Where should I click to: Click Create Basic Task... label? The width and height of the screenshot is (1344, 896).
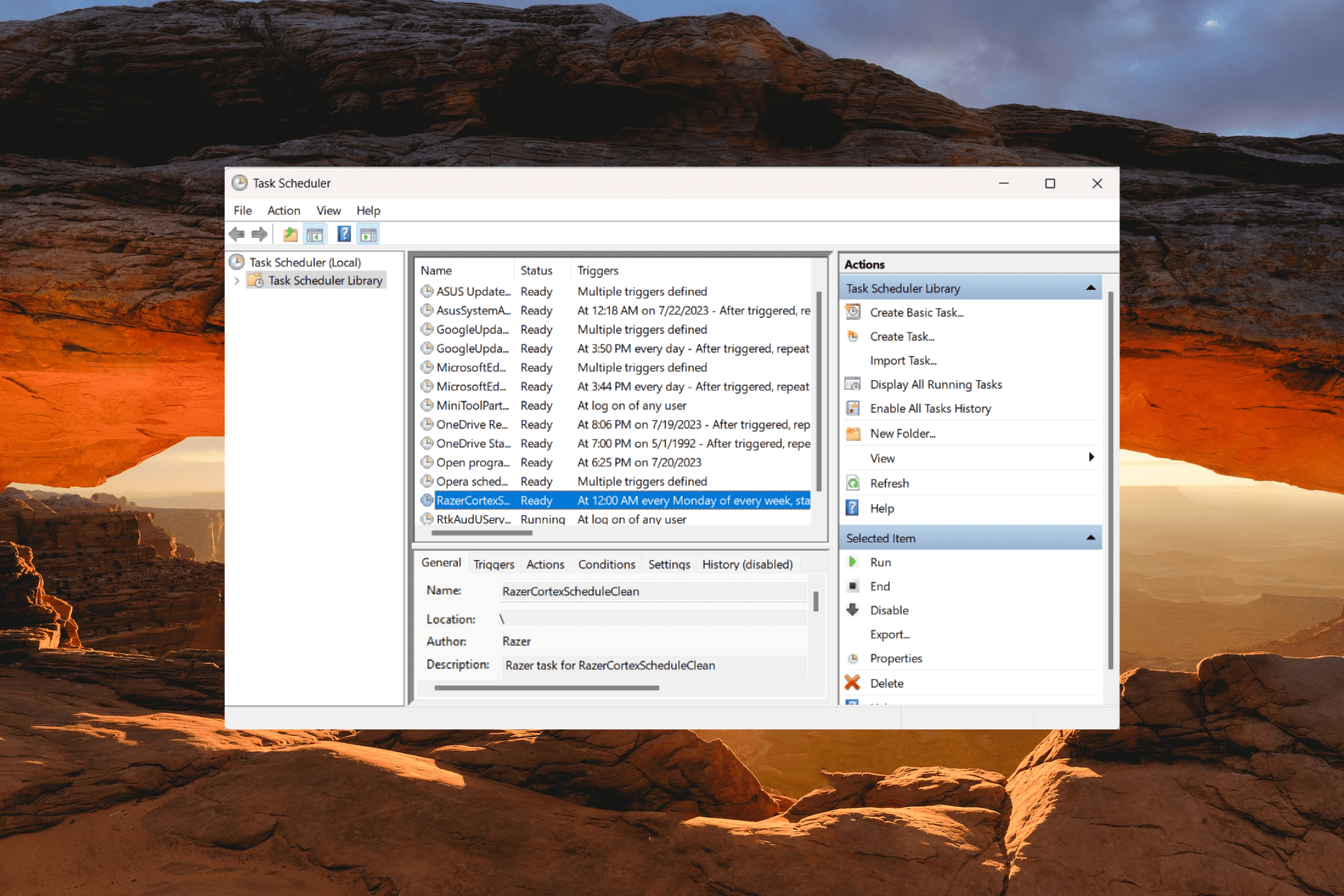click(x=916, y=312)
